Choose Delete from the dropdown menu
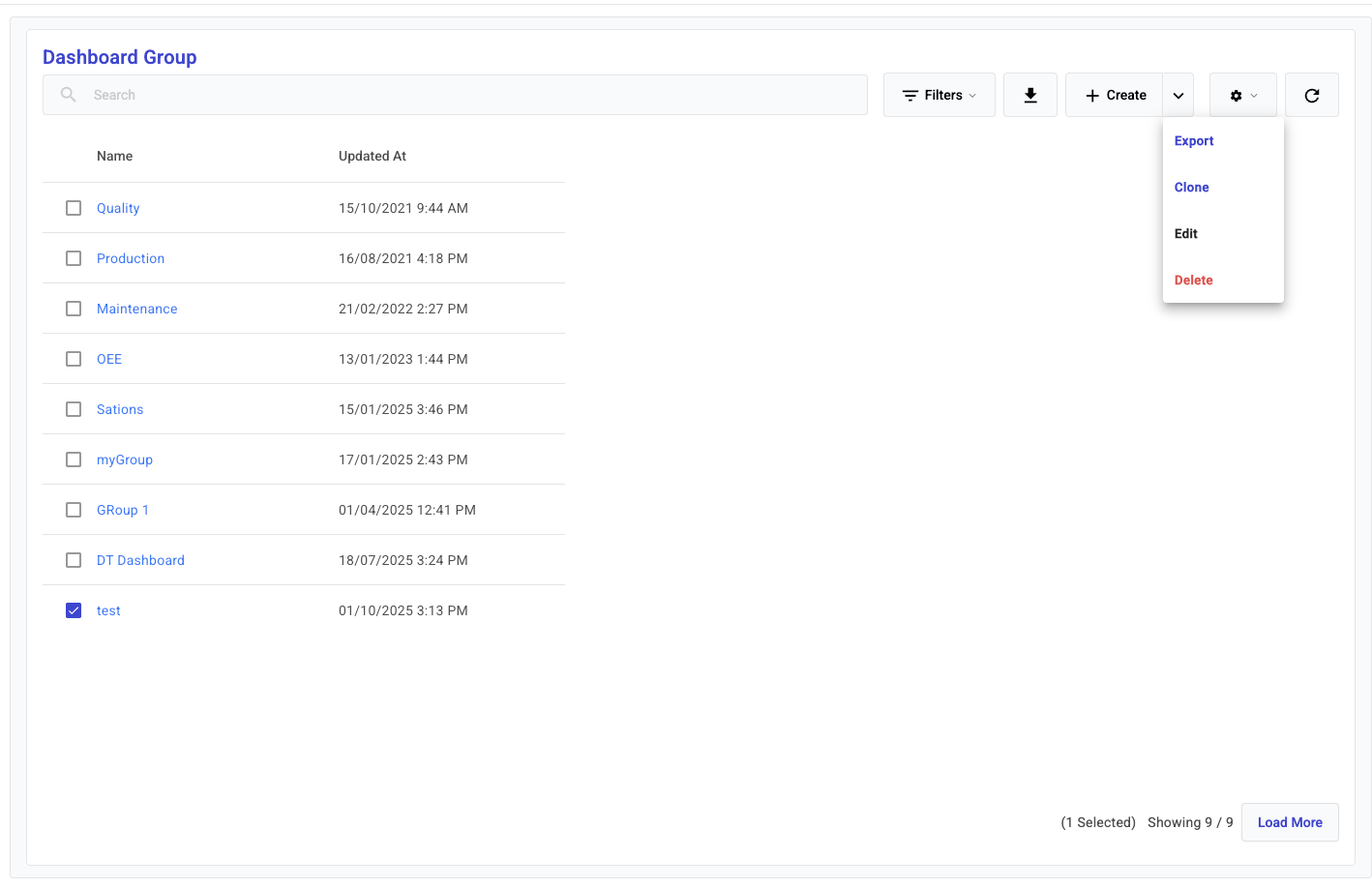Image resolution: width=1372 pixels, height=889 pixels. (1193, 281)
